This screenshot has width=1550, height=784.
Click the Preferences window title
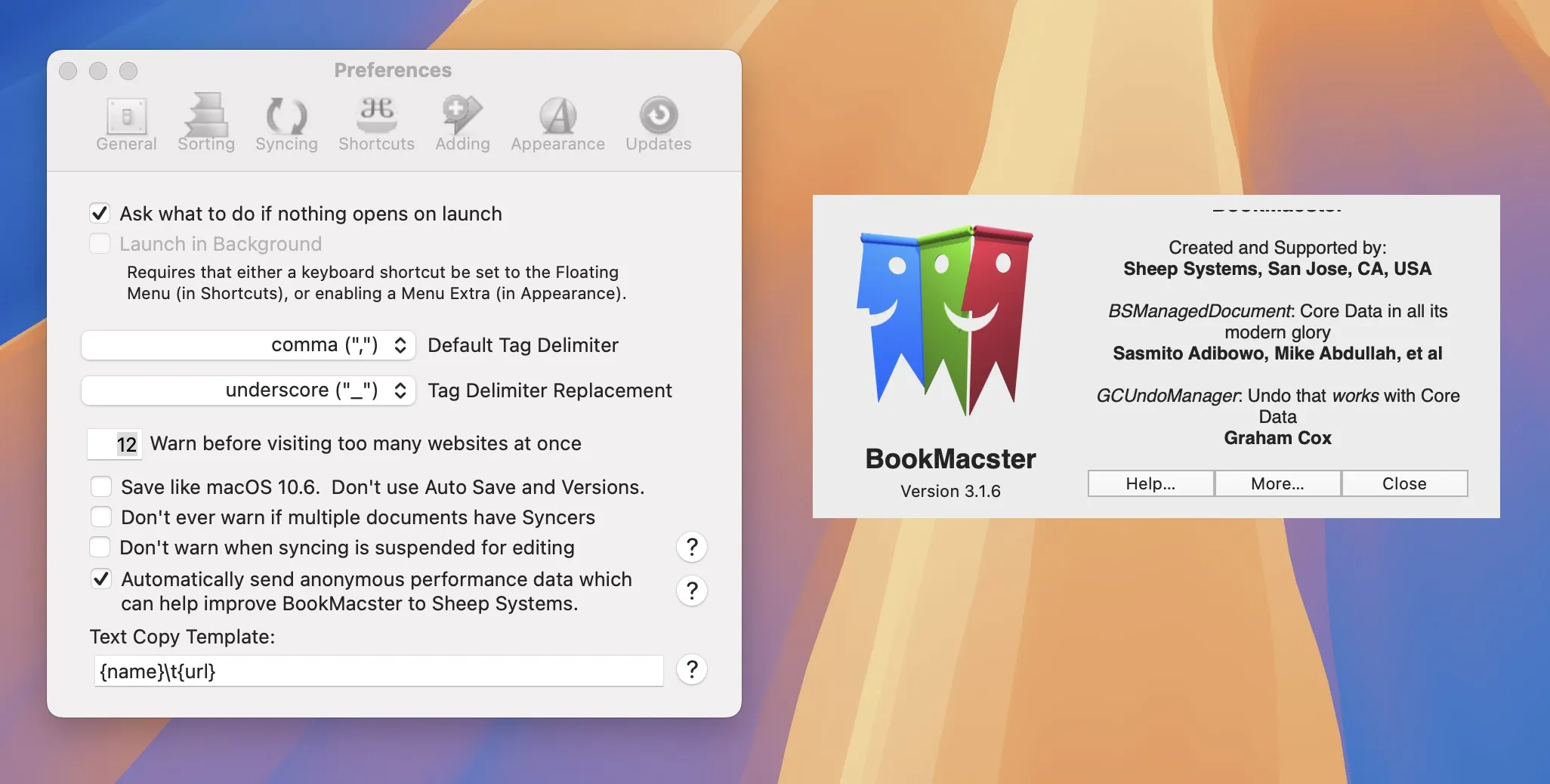pos(393,70)
